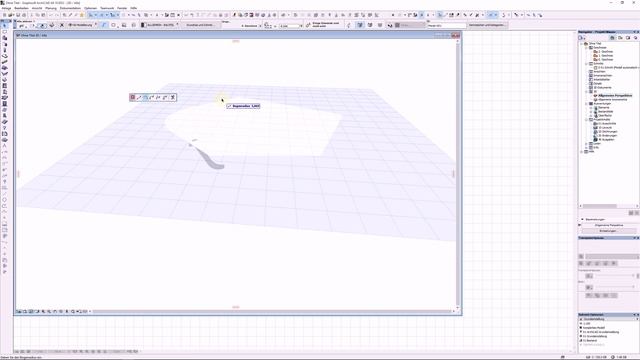Open the Navigator Project Map view
This screenshot has height=360, width=640.
(x=612, y=38)
